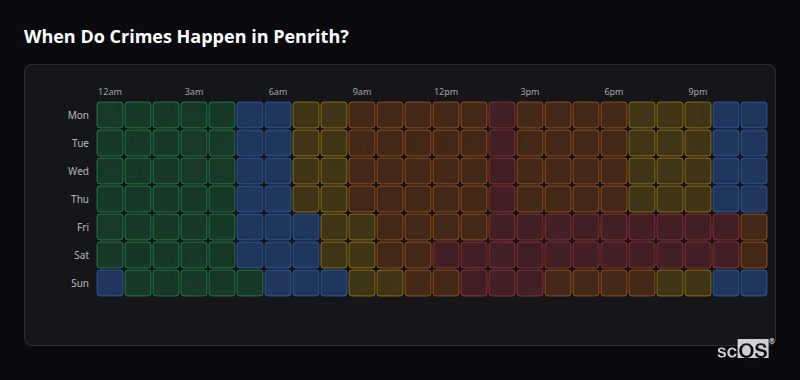Click the '3am' column header

[194, 92]
